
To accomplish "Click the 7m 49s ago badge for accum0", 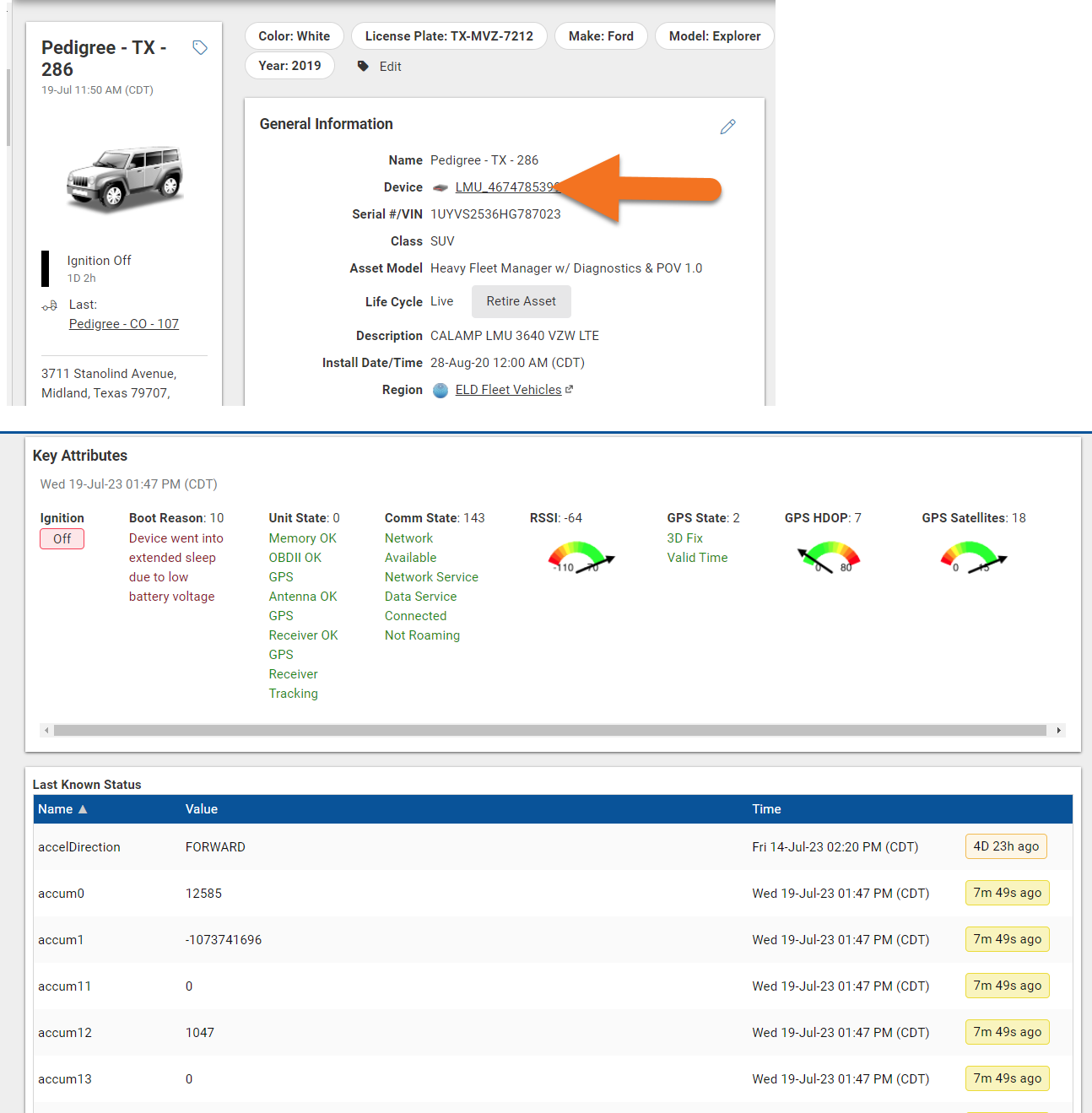I will tap(1008, 893).
